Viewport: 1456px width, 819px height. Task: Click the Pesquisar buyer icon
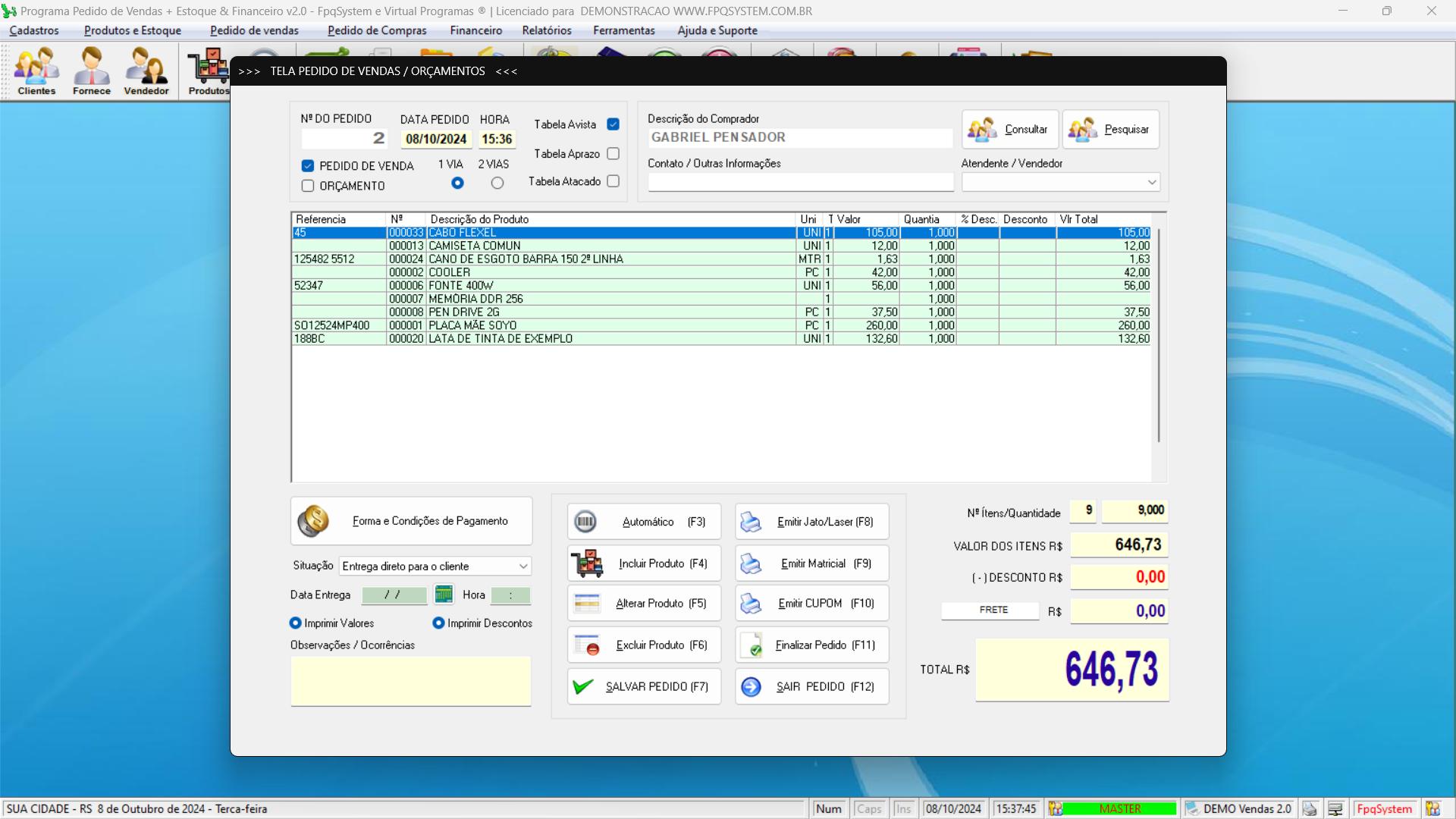tap(1083, 130)
